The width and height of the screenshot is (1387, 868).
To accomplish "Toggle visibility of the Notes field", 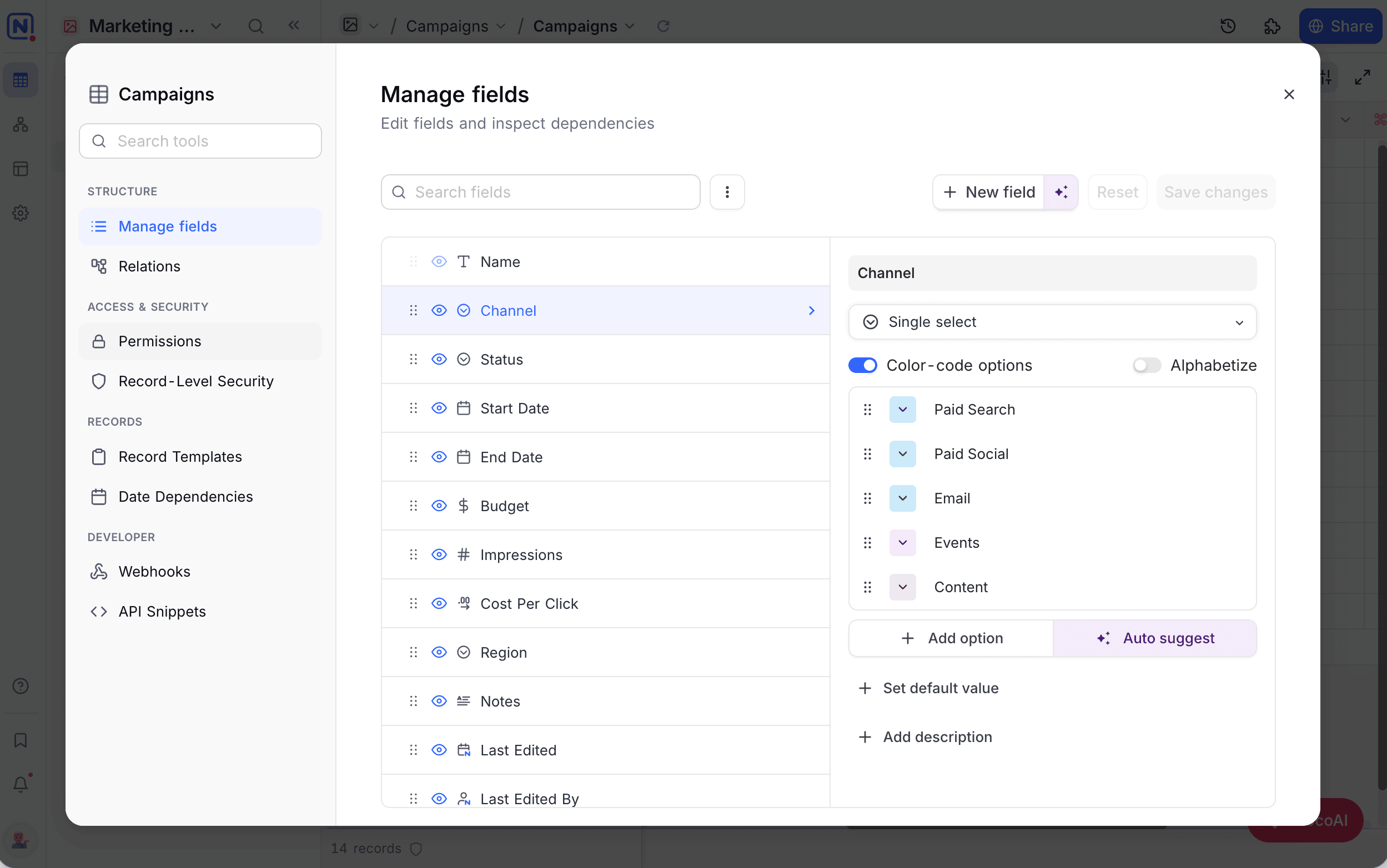I will coord(439,701).
